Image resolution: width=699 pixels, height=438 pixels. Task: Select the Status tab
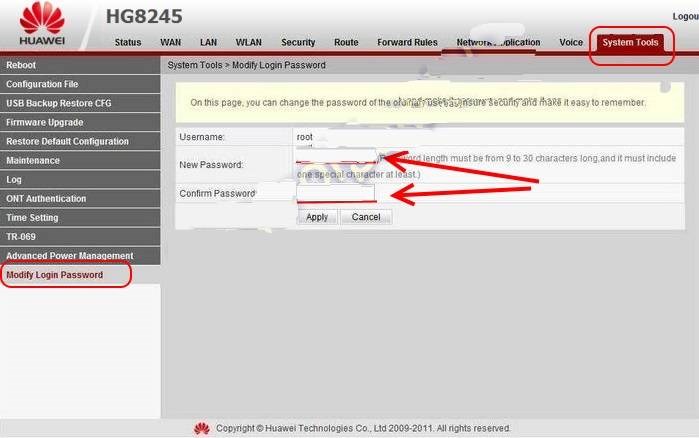pos(128,42)
